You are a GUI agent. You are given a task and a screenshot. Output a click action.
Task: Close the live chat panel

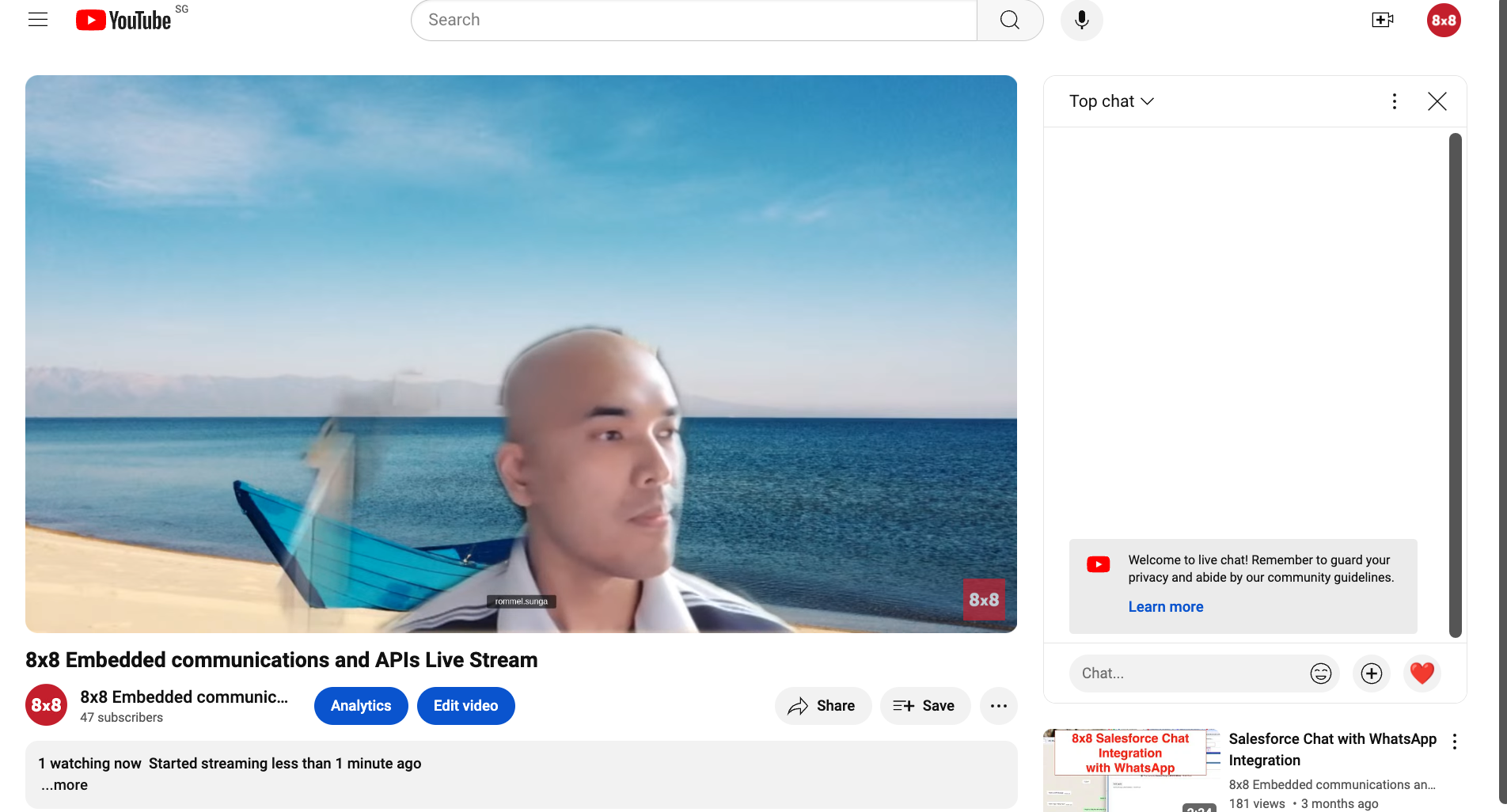(1437, 101)
